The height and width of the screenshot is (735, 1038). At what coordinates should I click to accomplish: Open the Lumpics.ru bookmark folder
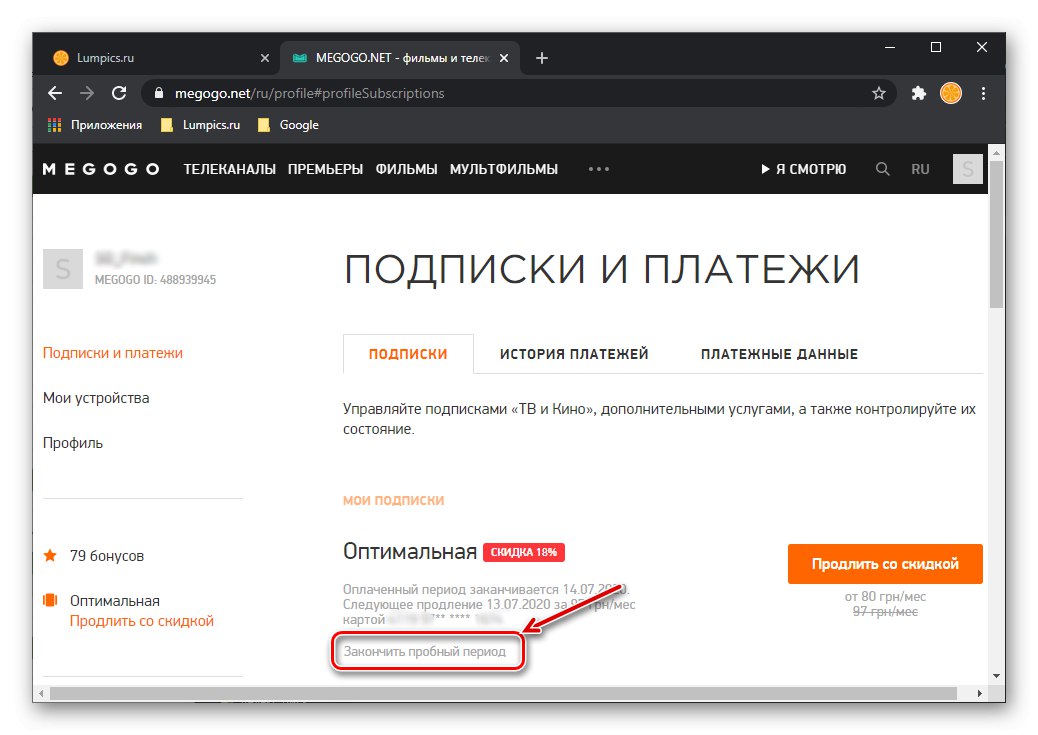click(201, 125)
